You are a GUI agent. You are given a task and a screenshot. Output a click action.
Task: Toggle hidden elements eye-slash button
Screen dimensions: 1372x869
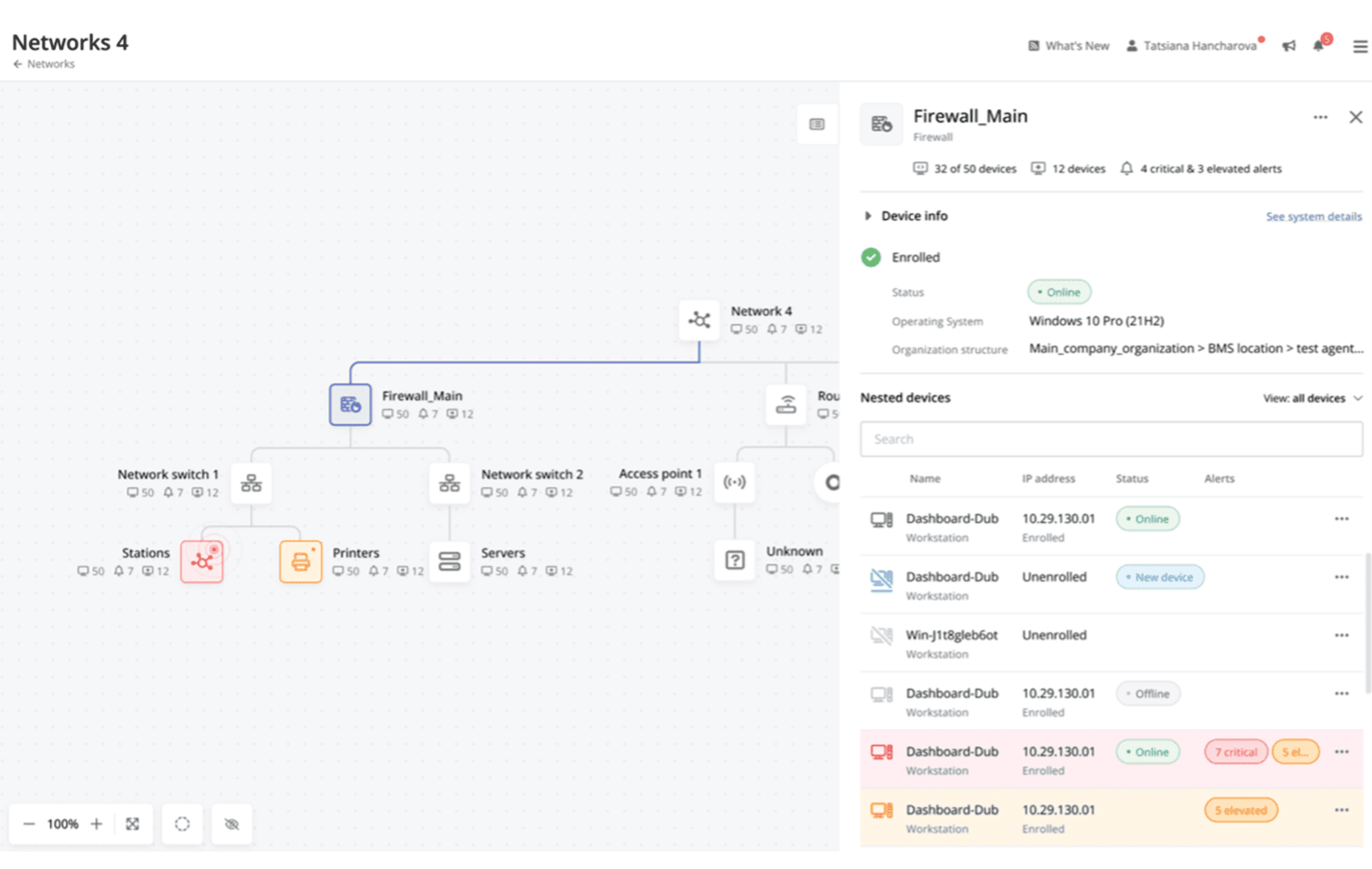coord(231,824)
